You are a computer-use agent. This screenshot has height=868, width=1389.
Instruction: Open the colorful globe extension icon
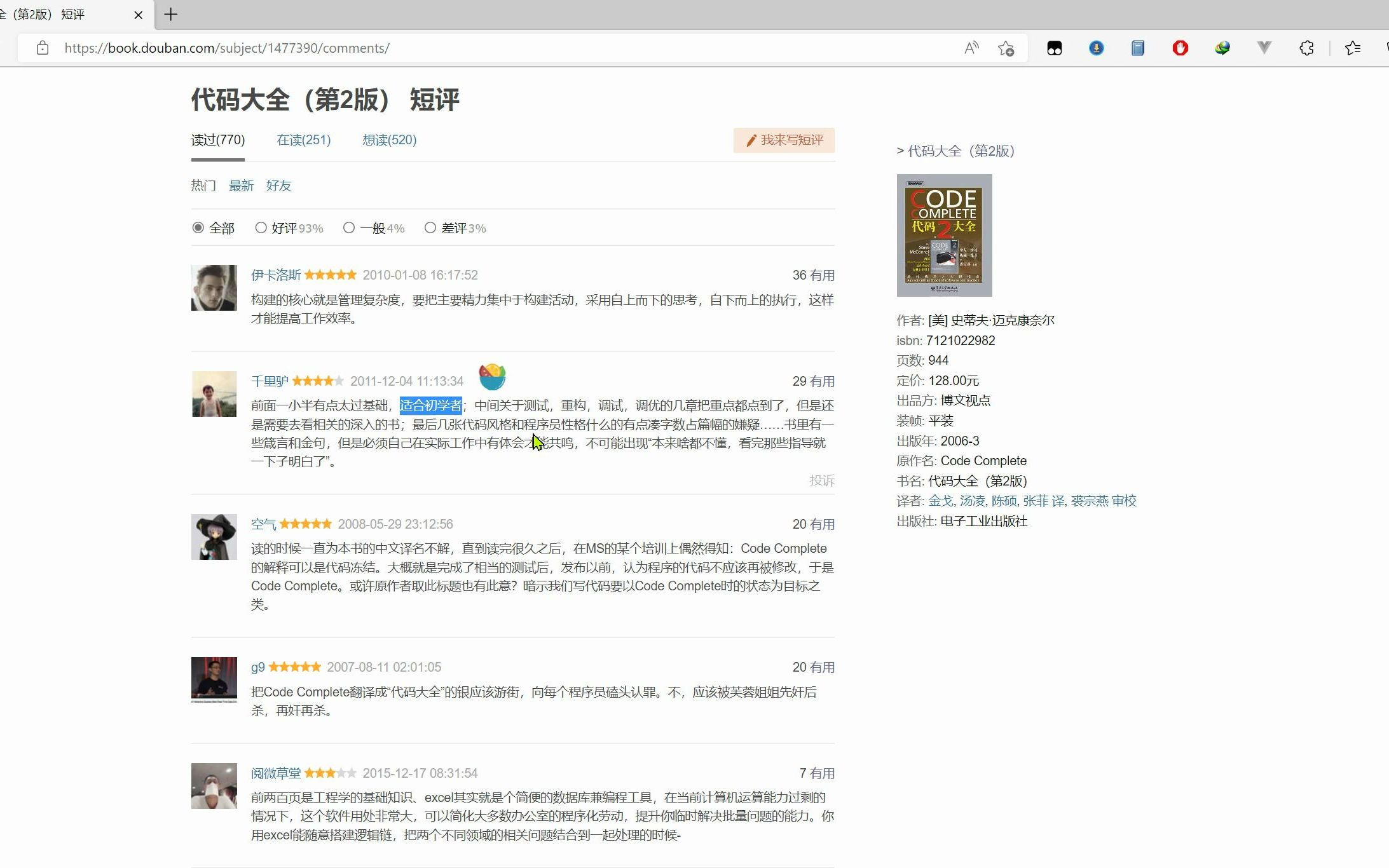(1222, 48)
